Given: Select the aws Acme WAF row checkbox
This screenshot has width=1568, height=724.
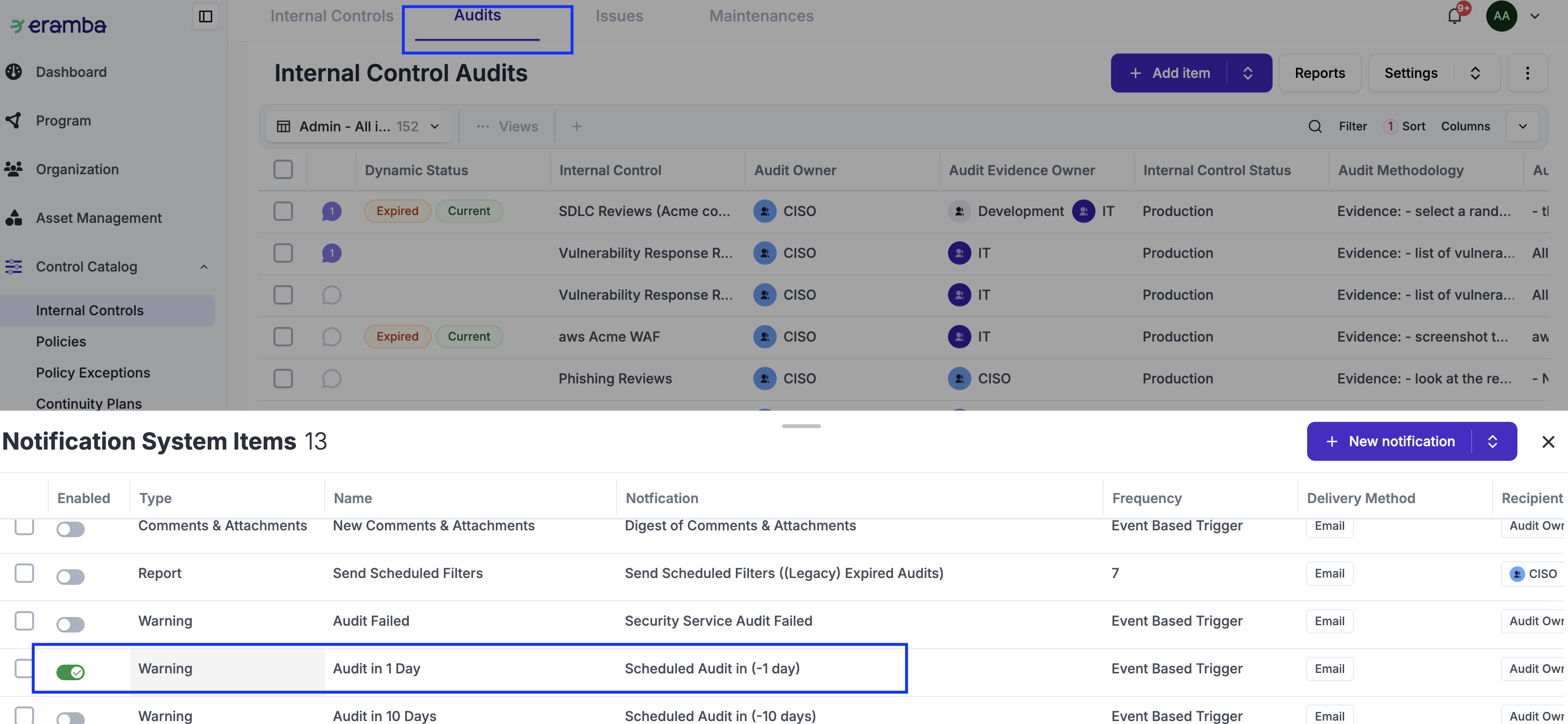Looking at the screenshot, I should (x=283, y=336).
